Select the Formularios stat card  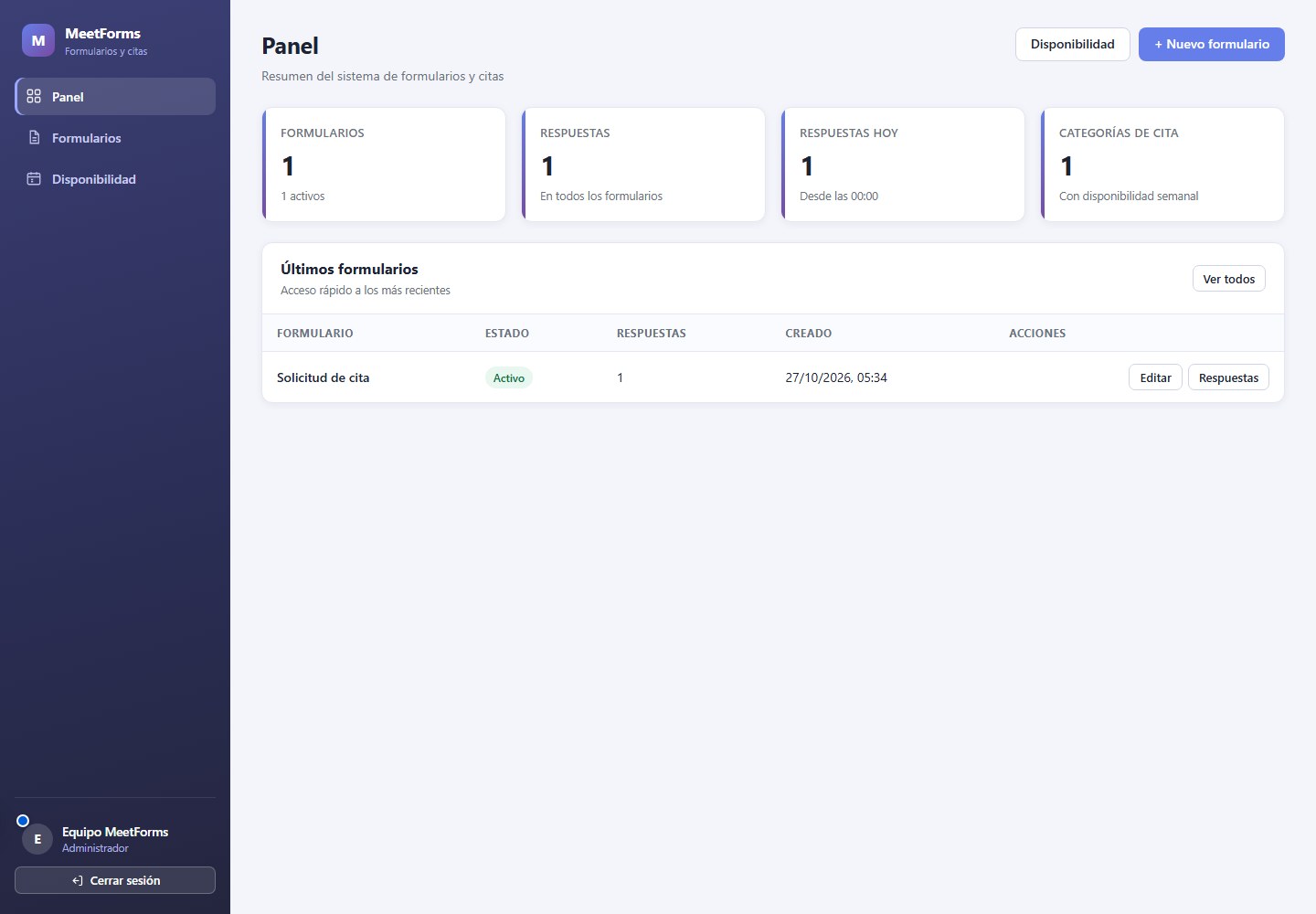point(384,165)
